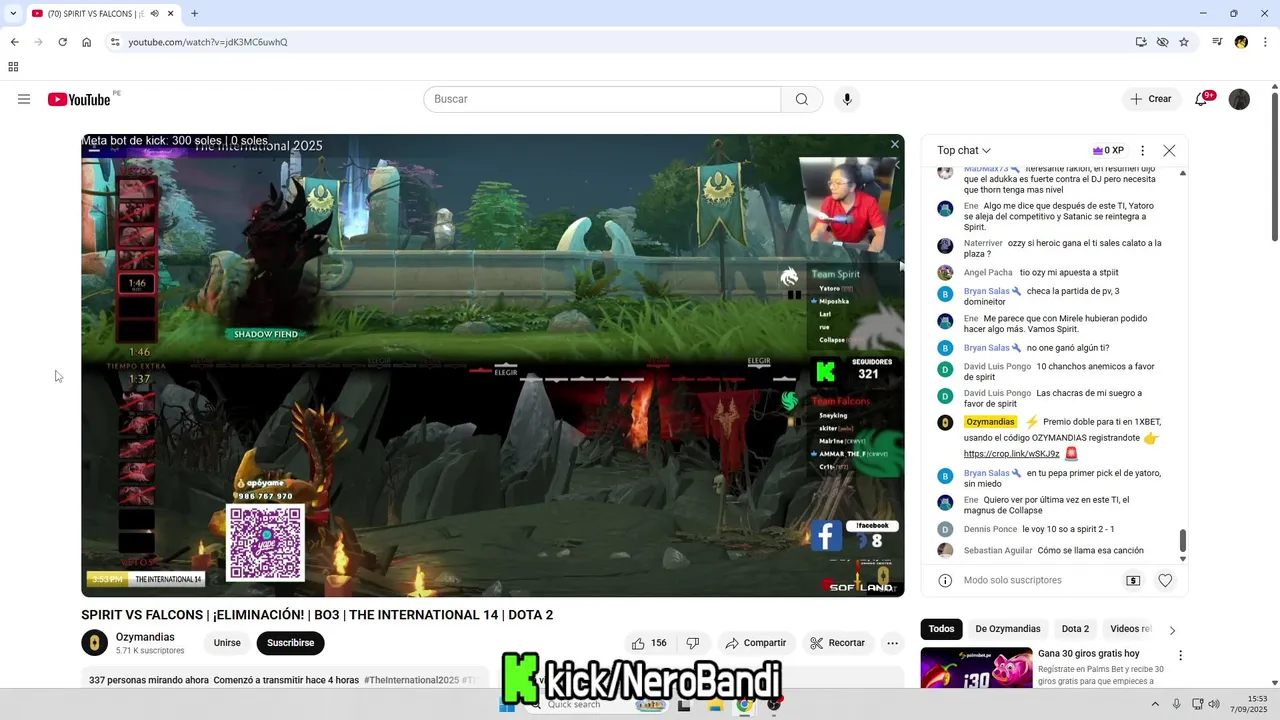Open the notifications bell
The width and height of the screenshot is (1280, 720).
coord(1201,99)
